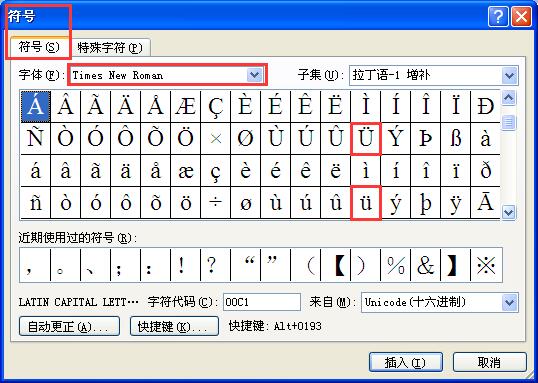
Task: Click the 字符代码 input field showing 00C1
Action: [262, 302]
